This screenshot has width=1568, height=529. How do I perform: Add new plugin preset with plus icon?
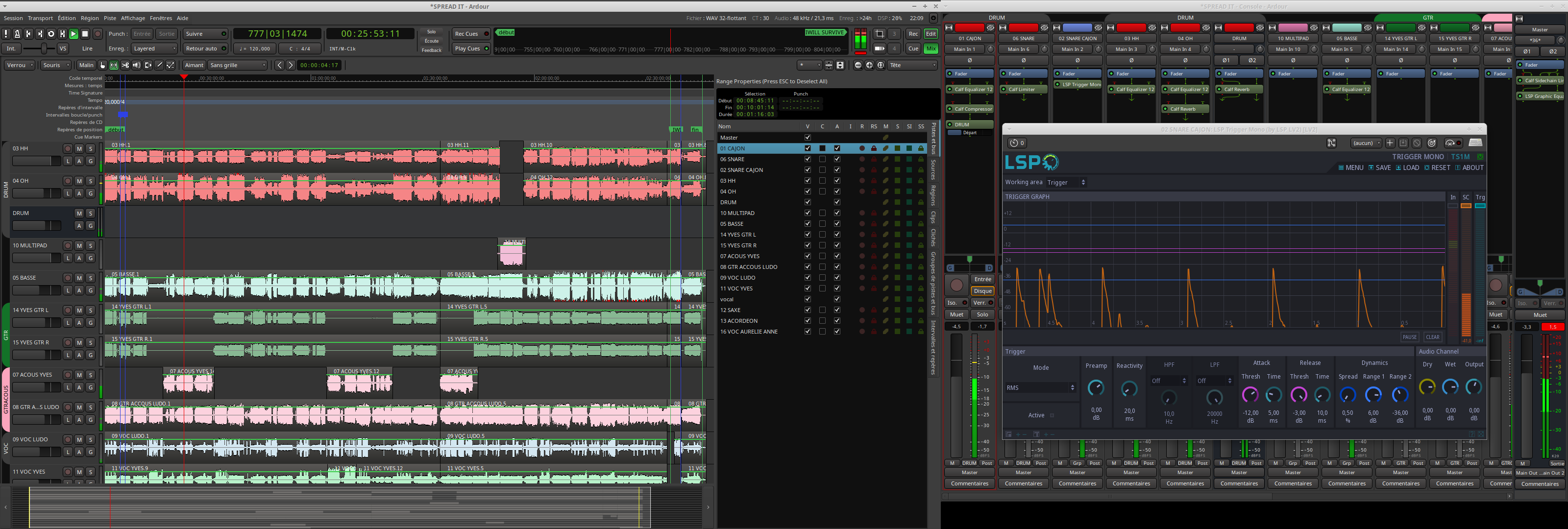[1390, 143]
